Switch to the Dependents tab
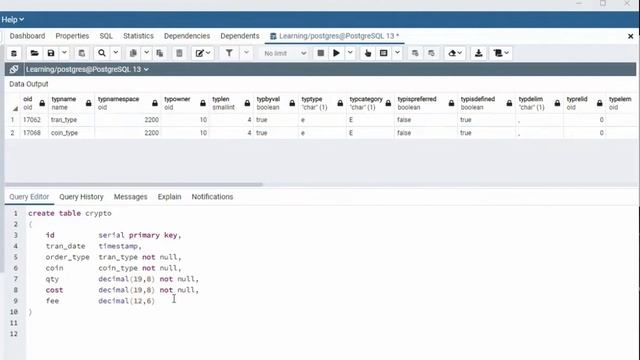640x360 pixels. pyautogui.click(x=240, y=36)
